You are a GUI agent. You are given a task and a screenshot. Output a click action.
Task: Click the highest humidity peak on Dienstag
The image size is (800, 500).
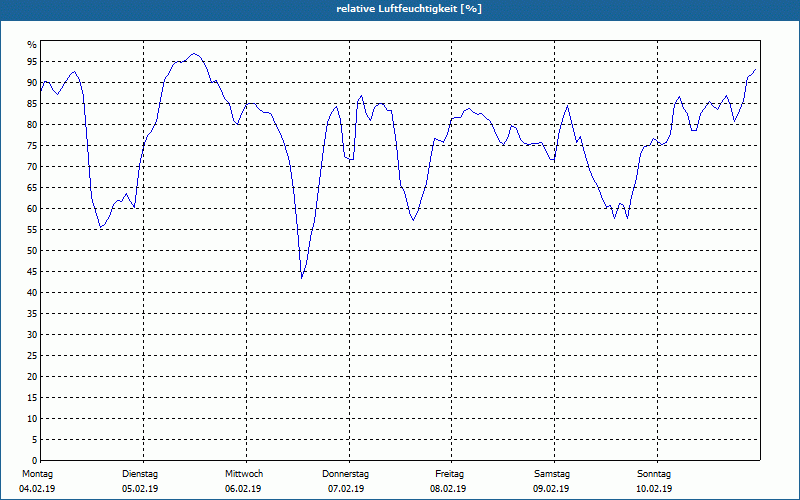tap(193, 53)
